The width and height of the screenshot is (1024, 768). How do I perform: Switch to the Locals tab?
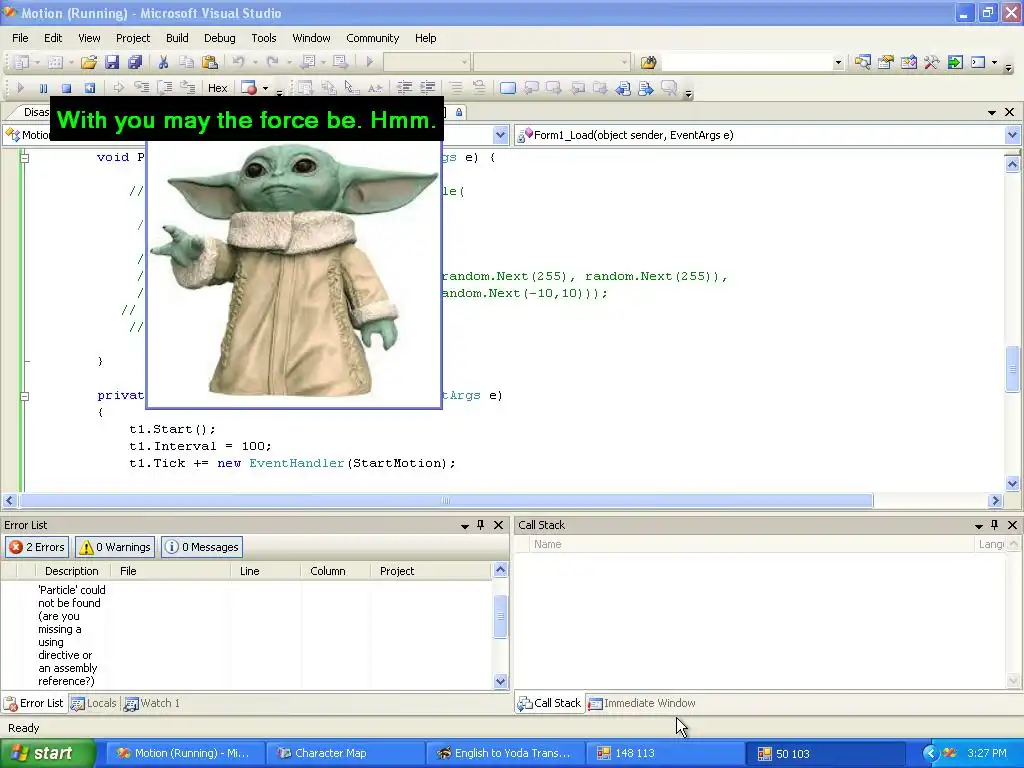click(x=95, y=703)
